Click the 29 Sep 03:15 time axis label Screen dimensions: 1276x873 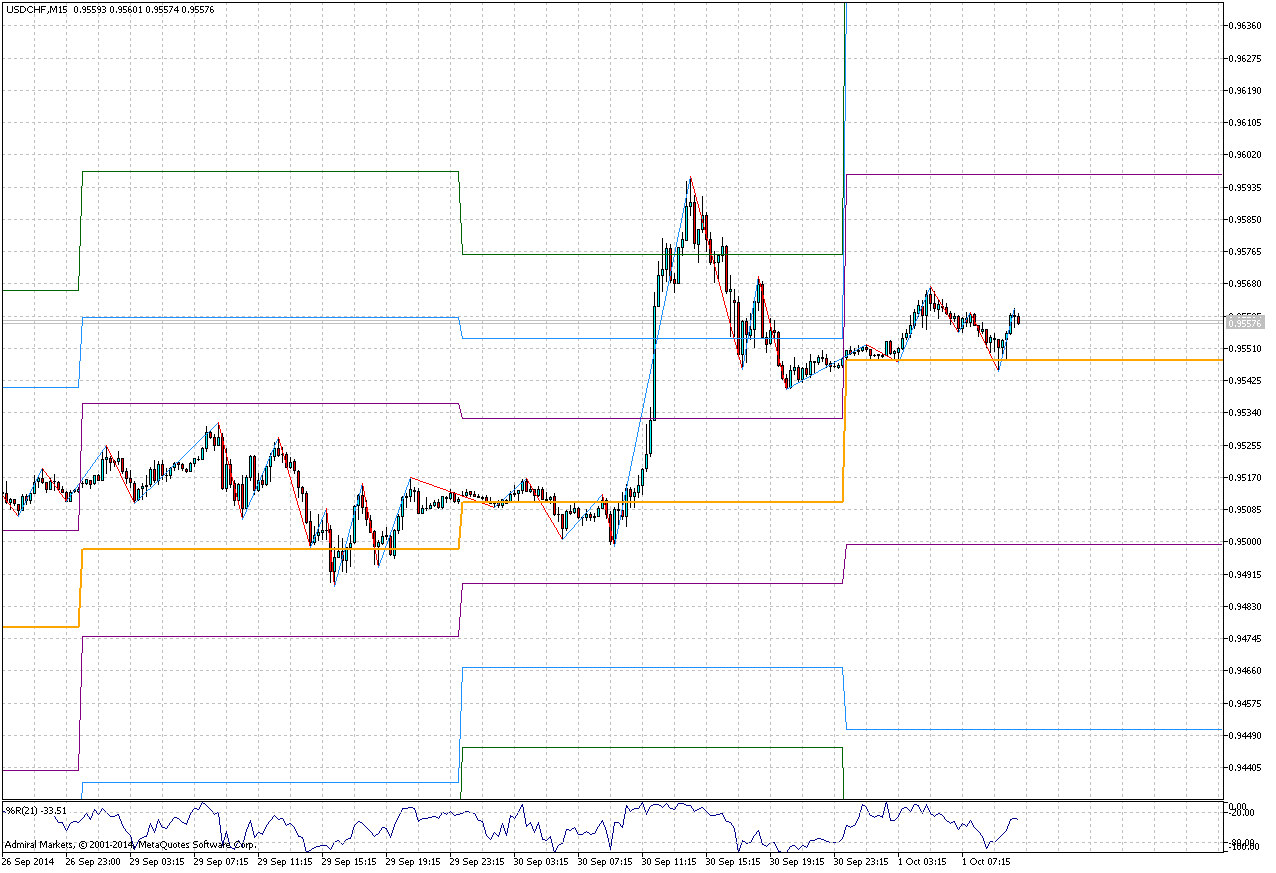click(x=158, y=860)
